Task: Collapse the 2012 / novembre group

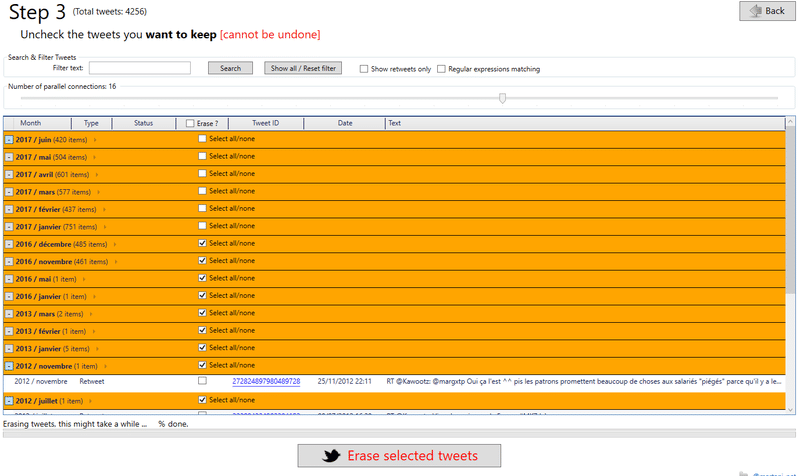Action: pyautogui.click(x=9, y=366)
